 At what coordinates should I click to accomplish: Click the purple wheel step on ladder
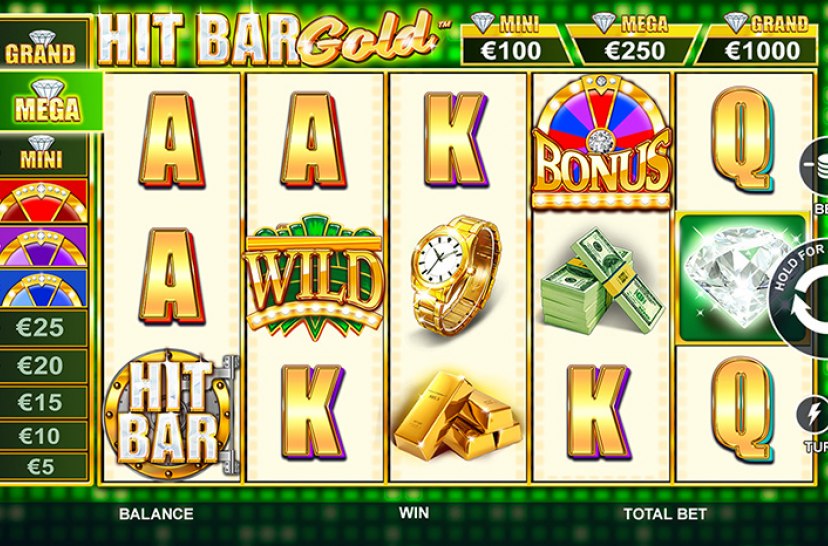(43, 246)
